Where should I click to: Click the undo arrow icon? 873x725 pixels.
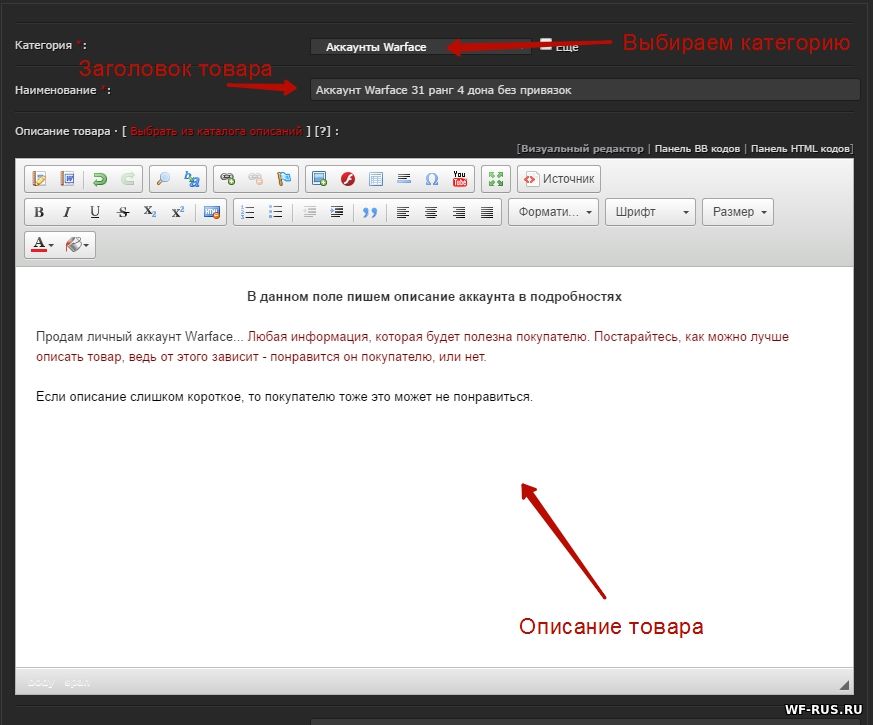click(100, 179)
